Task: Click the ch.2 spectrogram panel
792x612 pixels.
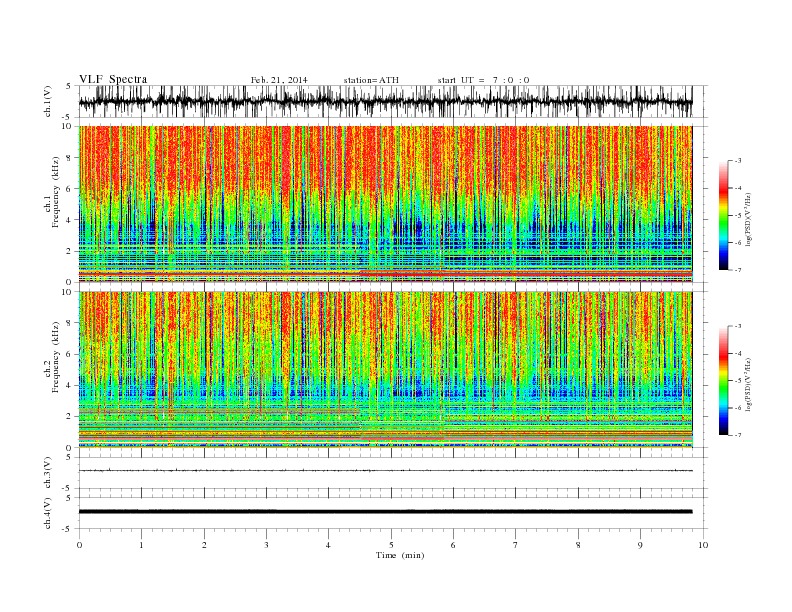Action: tap(386, 370)
